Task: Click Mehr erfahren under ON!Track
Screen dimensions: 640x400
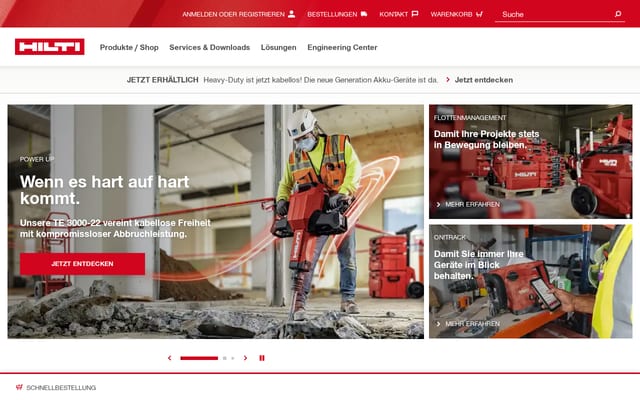Action: (x=472, y=324)
